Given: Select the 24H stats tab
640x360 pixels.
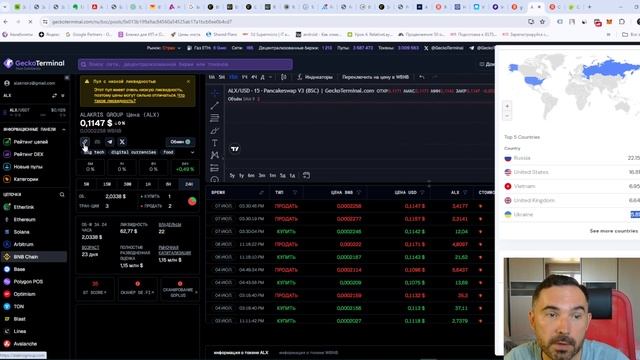Looking at the screenshot, I should coord(189,184).
